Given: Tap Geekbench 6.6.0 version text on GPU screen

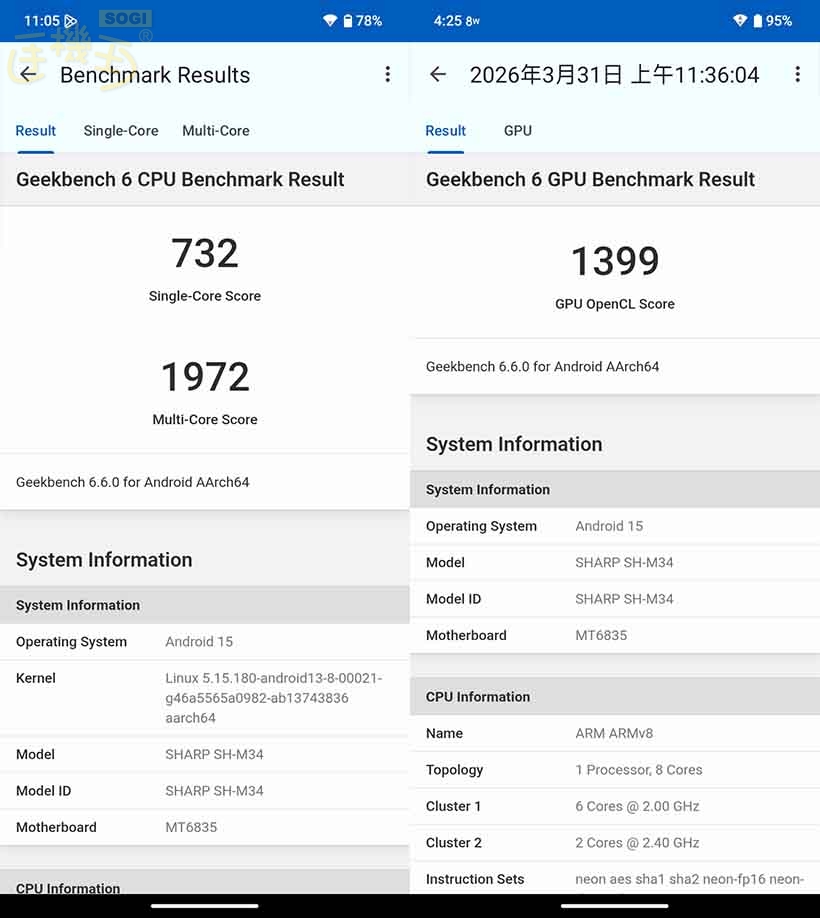Looking at the screenshot, I should 543,367.
